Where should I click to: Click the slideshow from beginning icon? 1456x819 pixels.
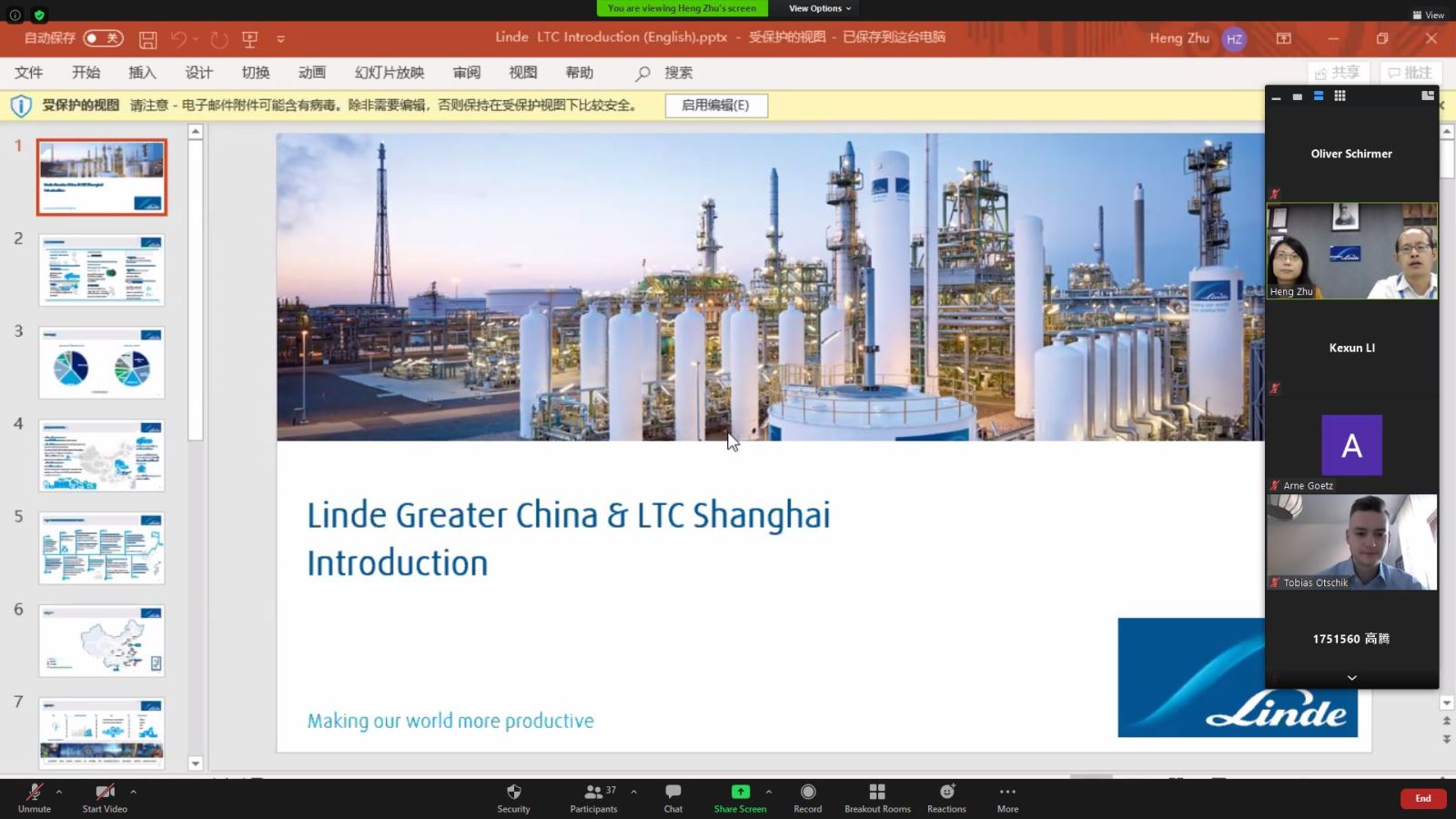[249, 39]
